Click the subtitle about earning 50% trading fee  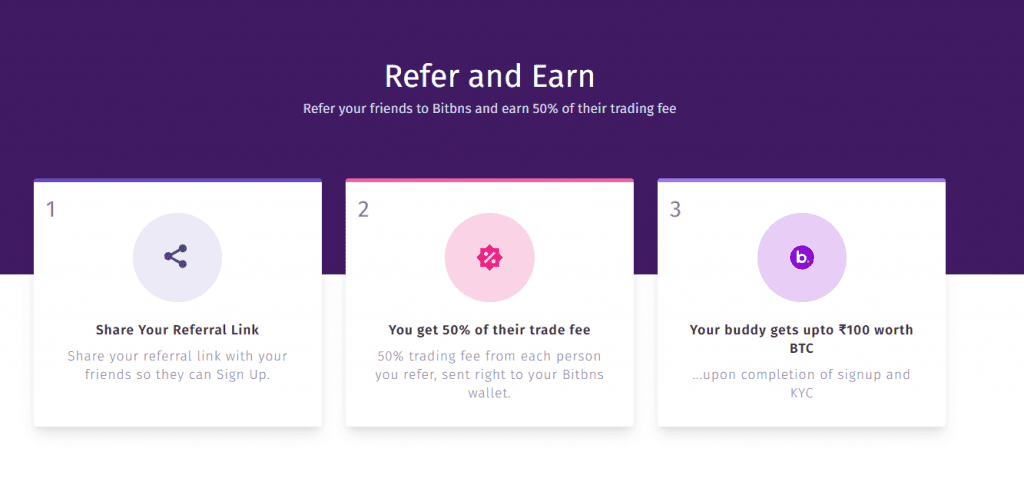point(489,108)
